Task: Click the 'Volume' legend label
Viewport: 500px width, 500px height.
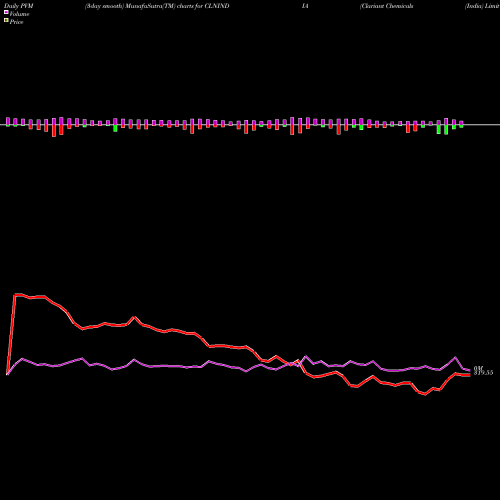Action: pyautogui.click(x=19, y=14)
